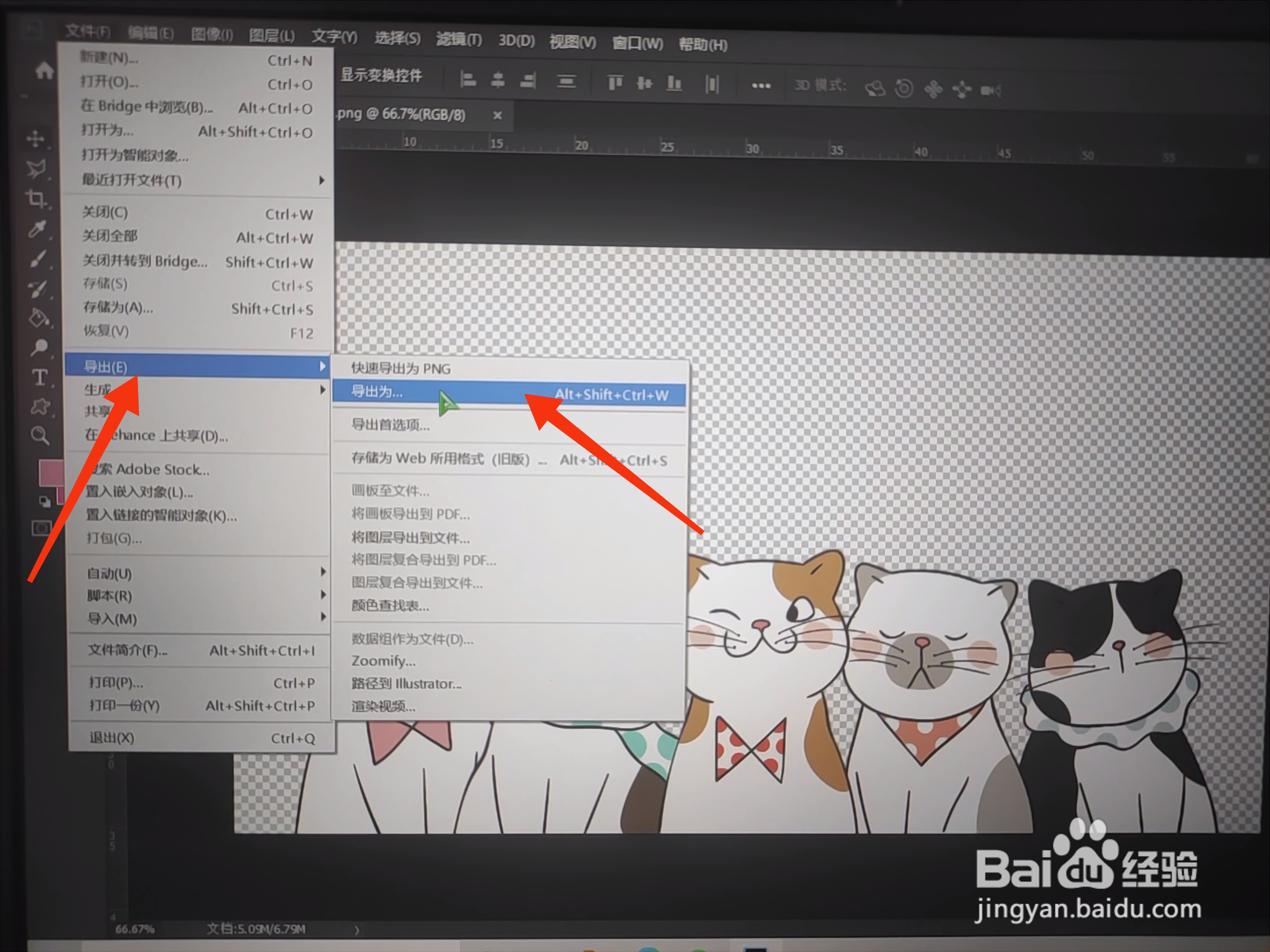Choose 导出为... from the export submenu

click(x=377, y=393)
